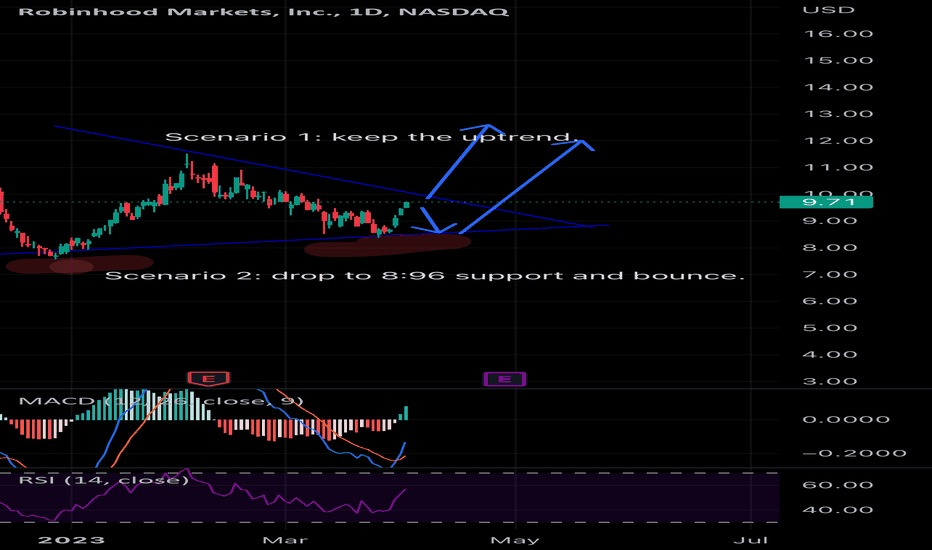Click the 9.00 price axis label
Screen dimensions: 932x550
tap(830, 221)
